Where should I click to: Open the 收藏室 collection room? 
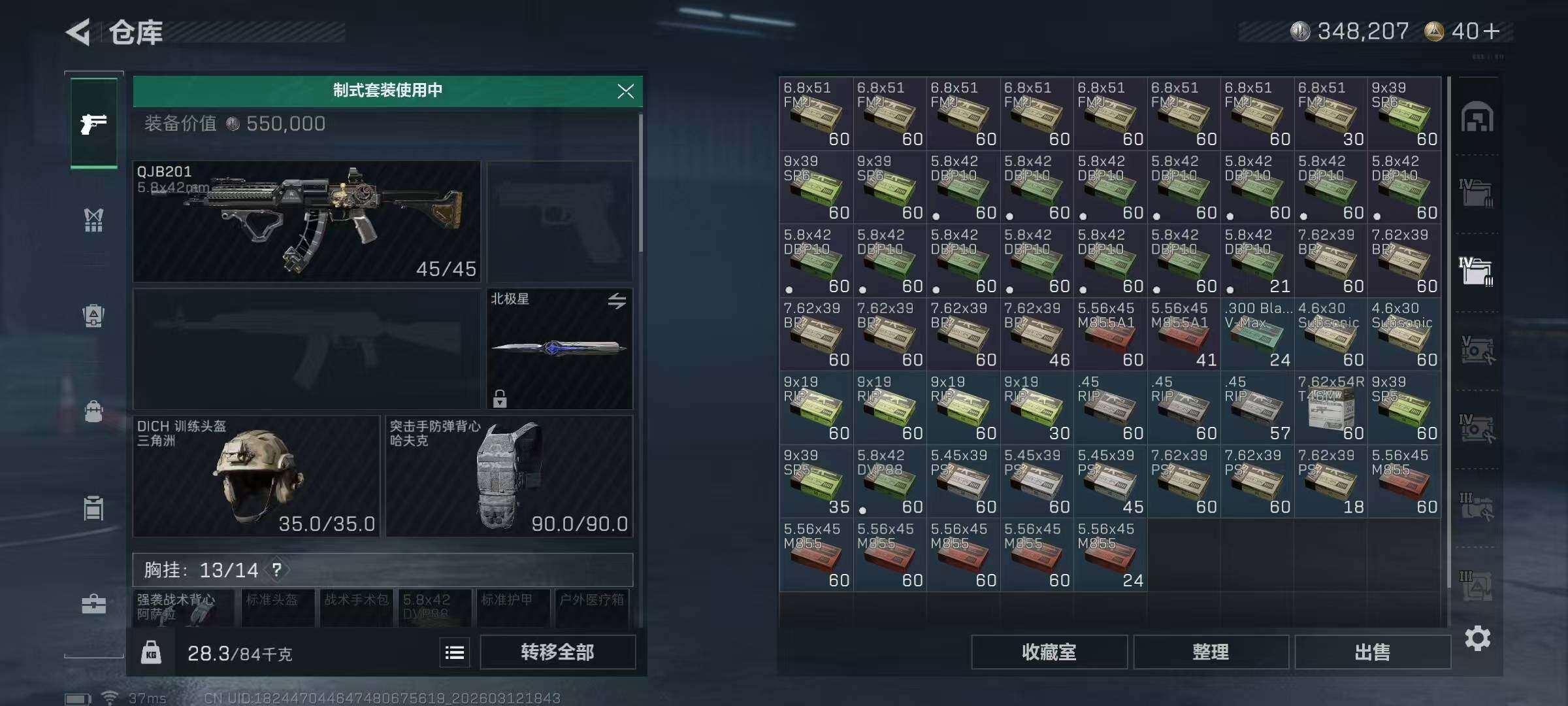1049,652
